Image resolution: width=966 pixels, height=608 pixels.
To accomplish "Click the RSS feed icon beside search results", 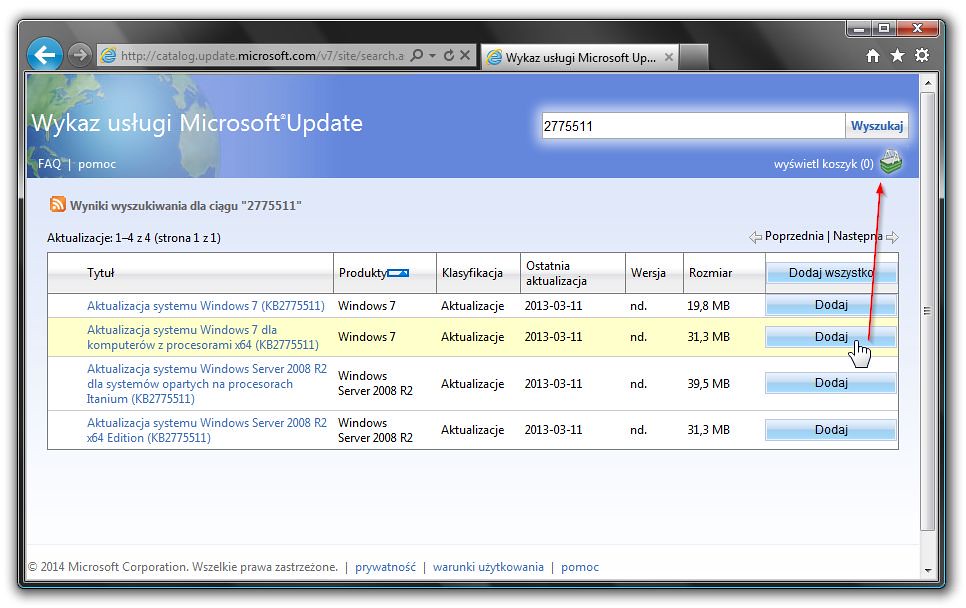I will (x=57, y=204).
